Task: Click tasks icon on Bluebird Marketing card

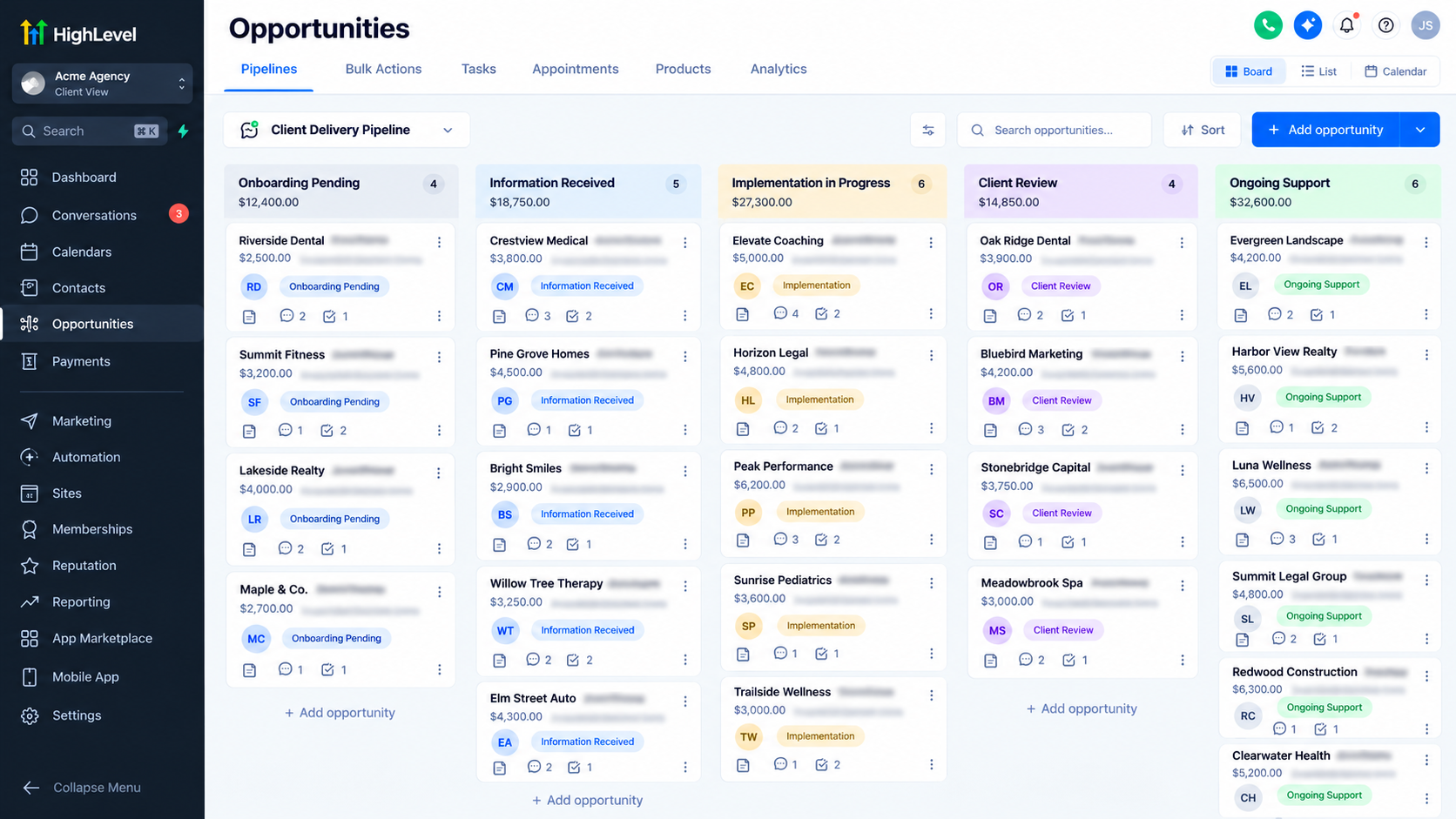Action: point(1068,429)
